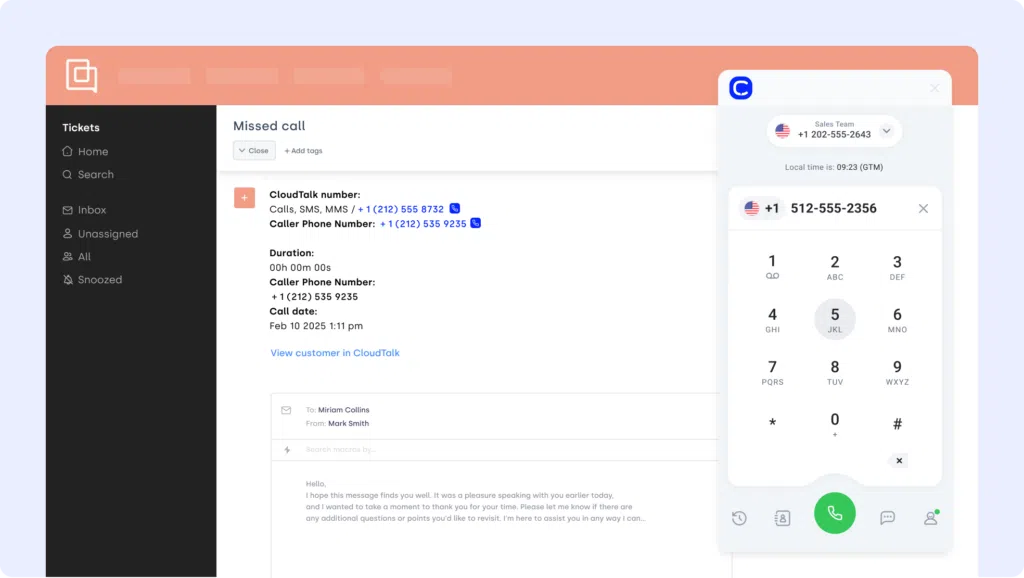Image resolution: width=1024 pixels, height=578 pixels.
Task: Click View customer in CloudTalk link
Action: pos(335,353)
